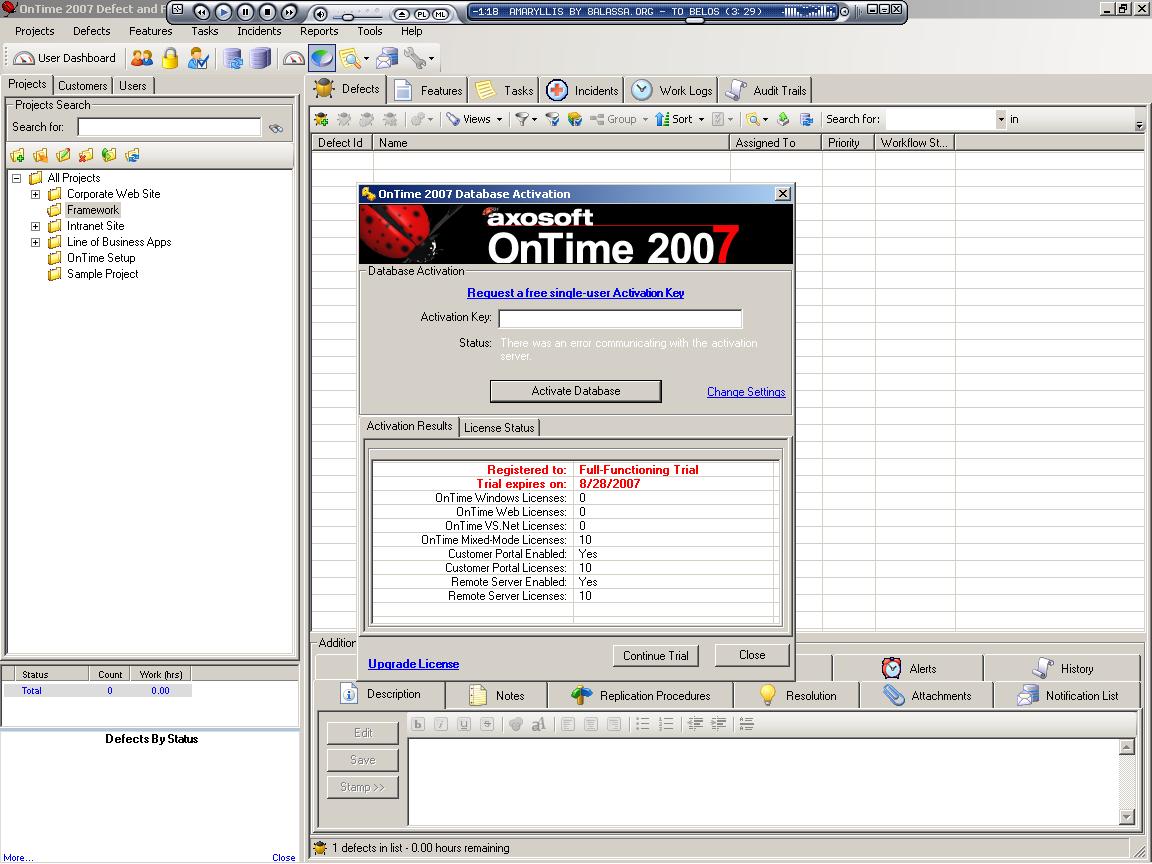The height and width of the screenshot is (864, 1152).
Task: Switch to the License Status tab
Action: pos(499,428)
